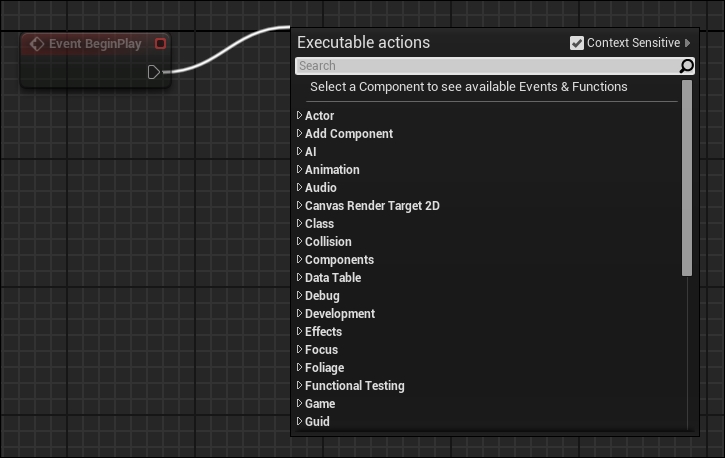Expand the Audio category arrow

(299, 187)
